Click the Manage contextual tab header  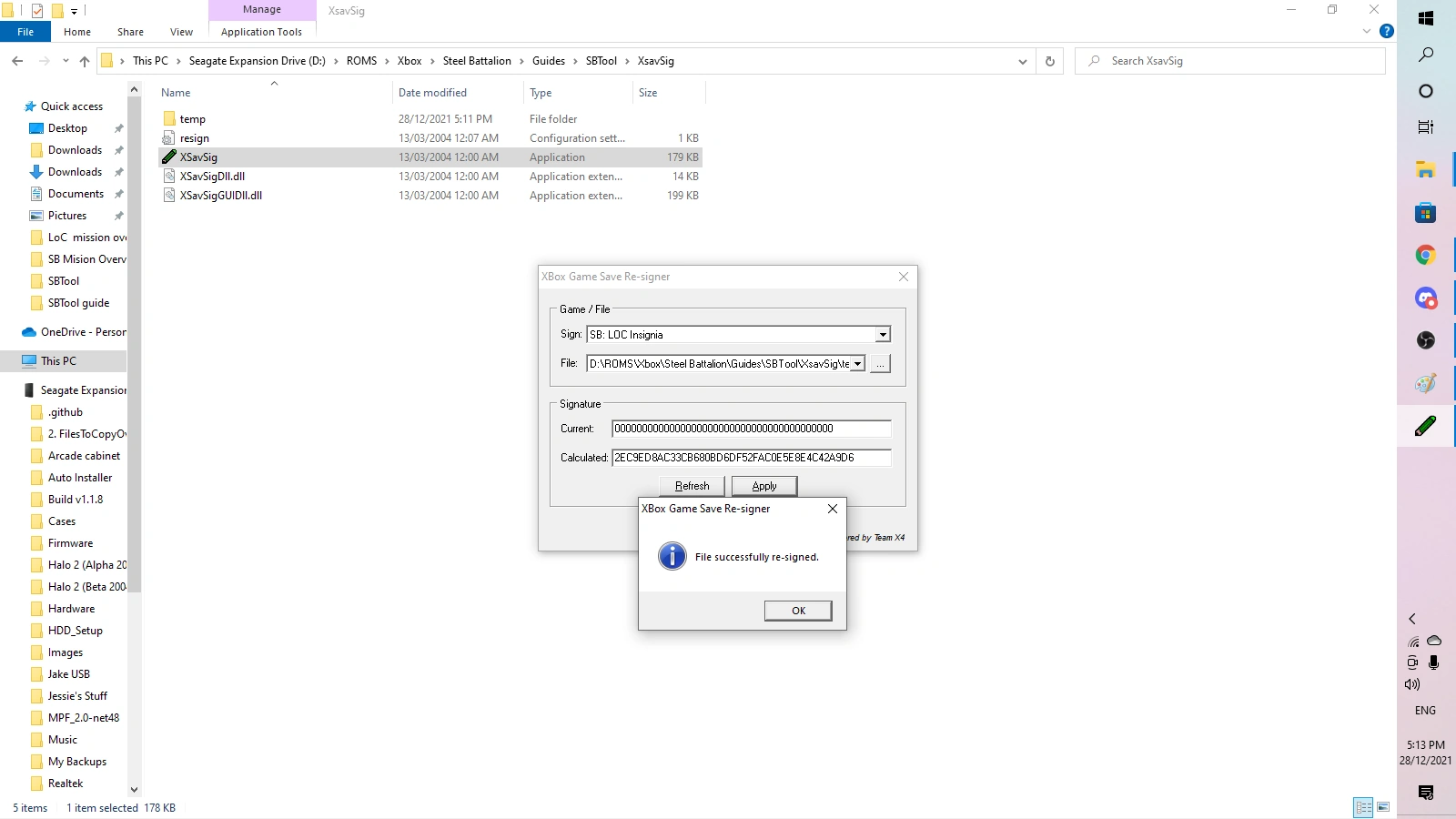coord(262,10)
